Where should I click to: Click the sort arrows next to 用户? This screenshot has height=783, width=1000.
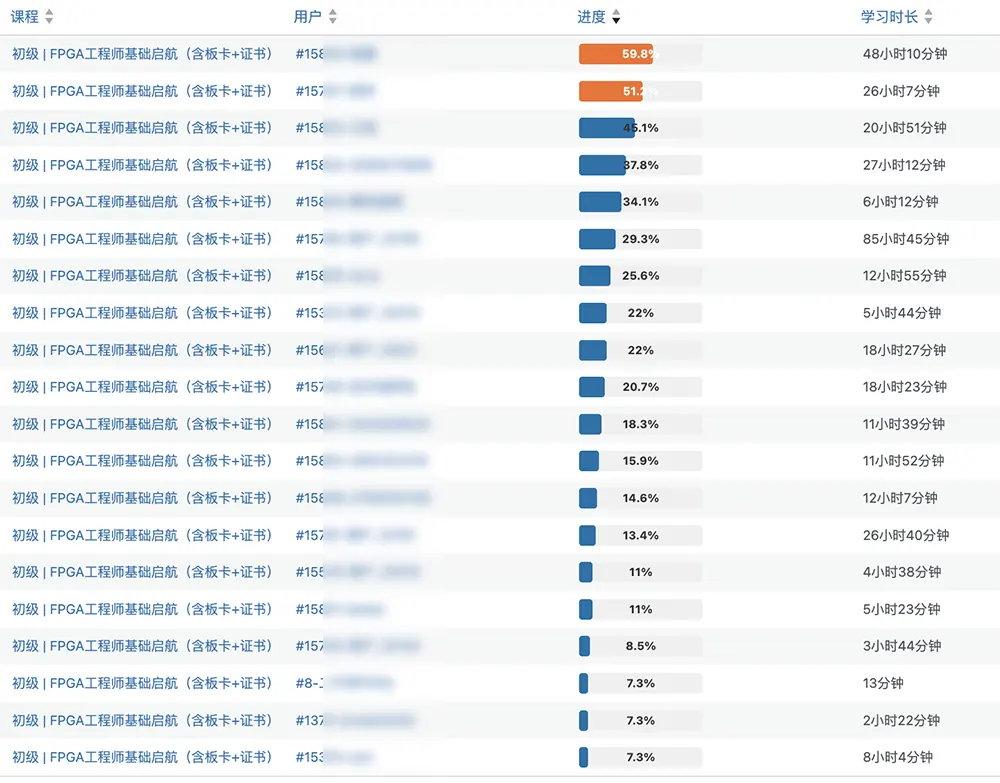coord(333,17)
